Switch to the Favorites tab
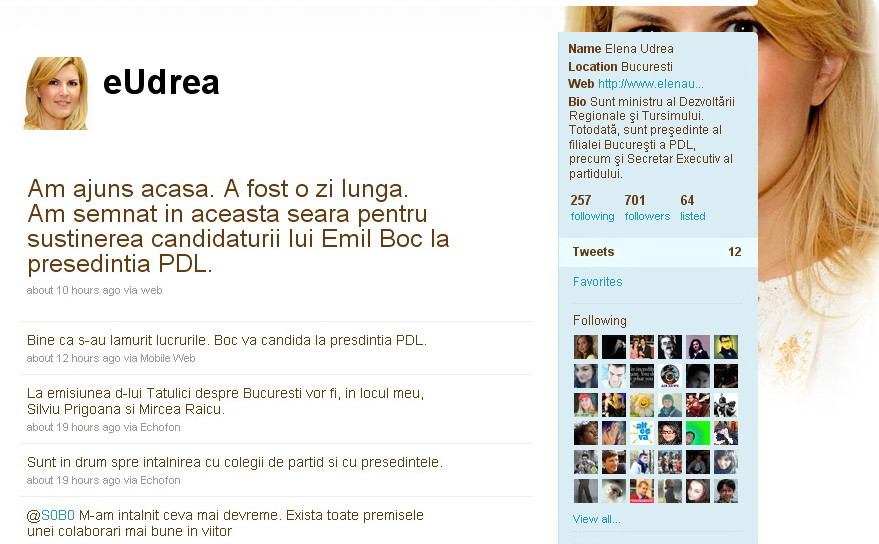The width and height of the screenshot is (879, 544). (598, 282)
